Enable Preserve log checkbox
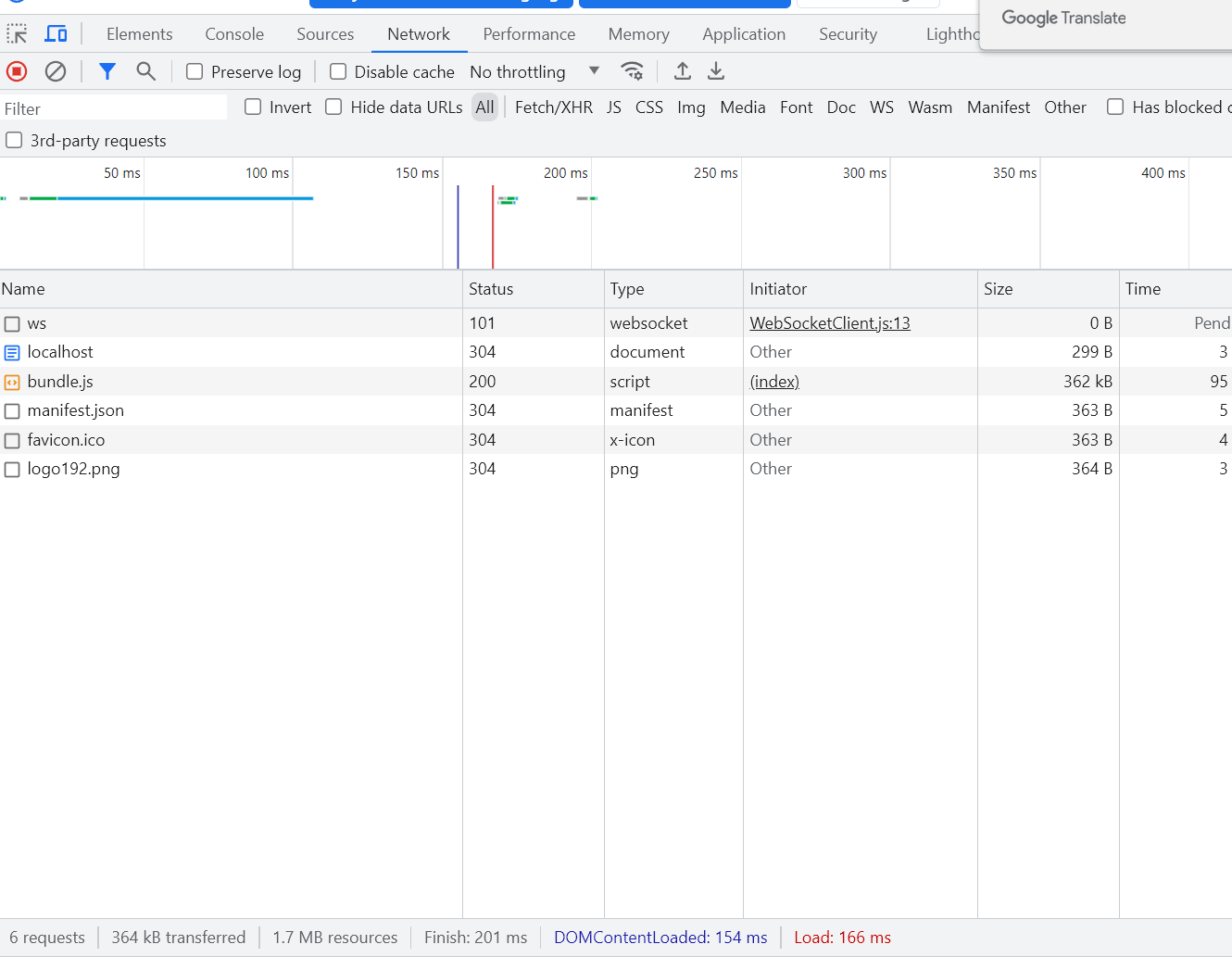The width and height of the screenshot is (1232, 957). click(195, 71)
